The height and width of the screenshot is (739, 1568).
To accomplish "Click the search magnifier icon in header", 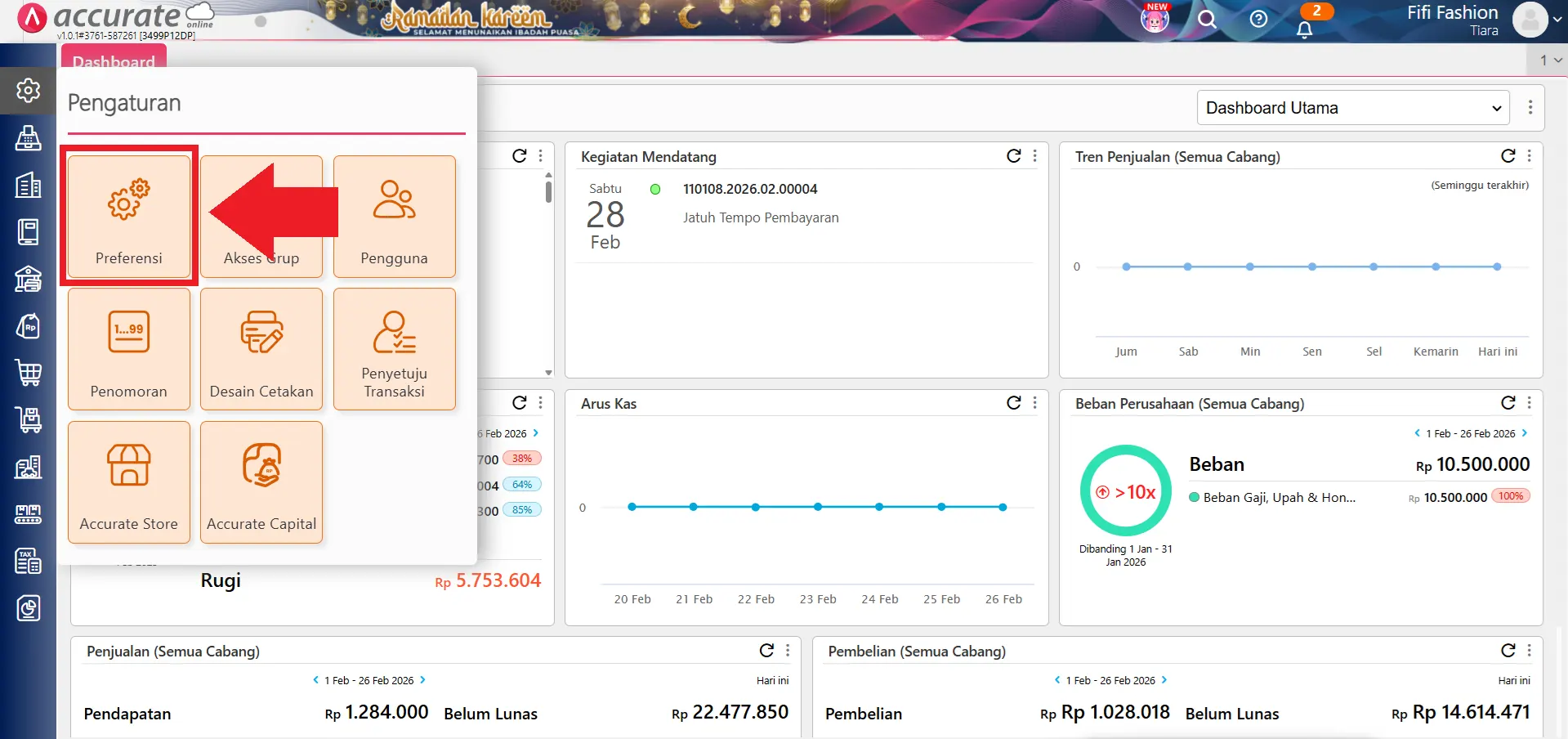I will [1207, 19].
